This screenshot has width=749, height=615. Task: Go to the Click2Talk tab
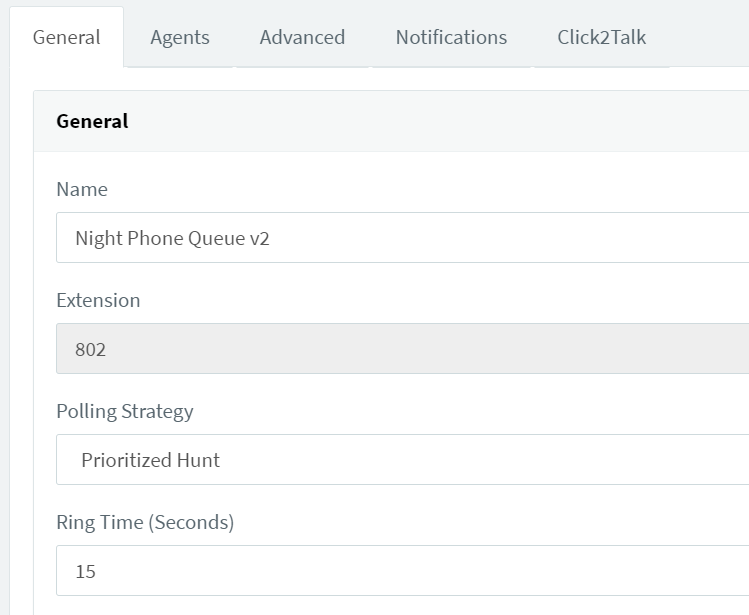point(601,38)
